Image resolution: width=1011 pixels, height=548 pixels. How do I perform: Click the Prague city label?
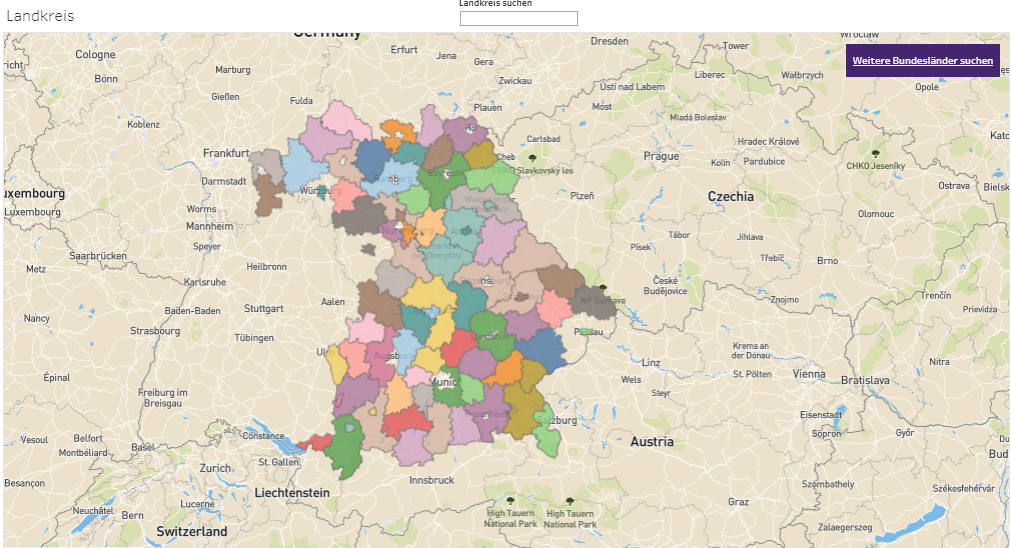661,156
